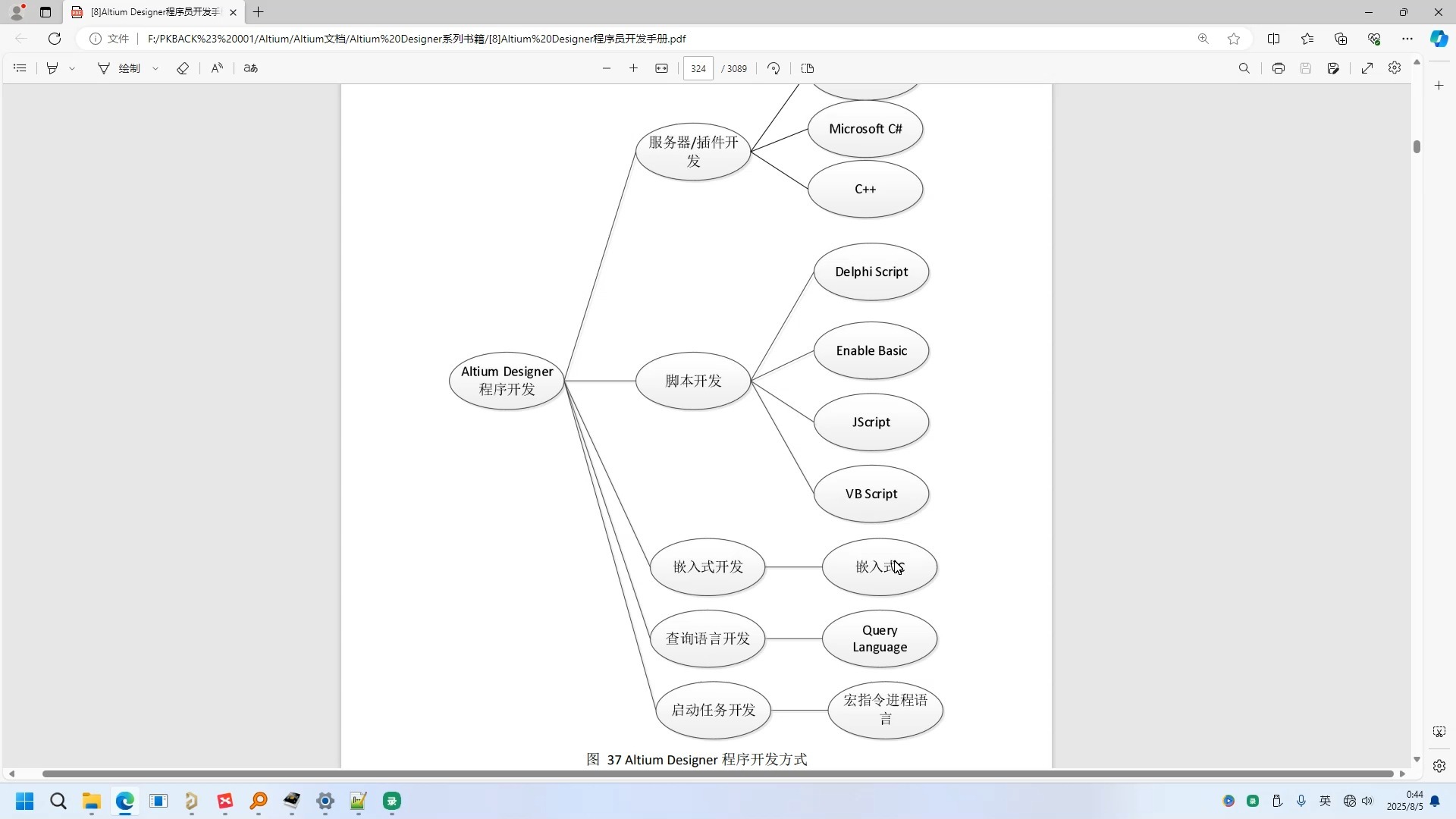Close the Altium Designer PDF tab

233,12
